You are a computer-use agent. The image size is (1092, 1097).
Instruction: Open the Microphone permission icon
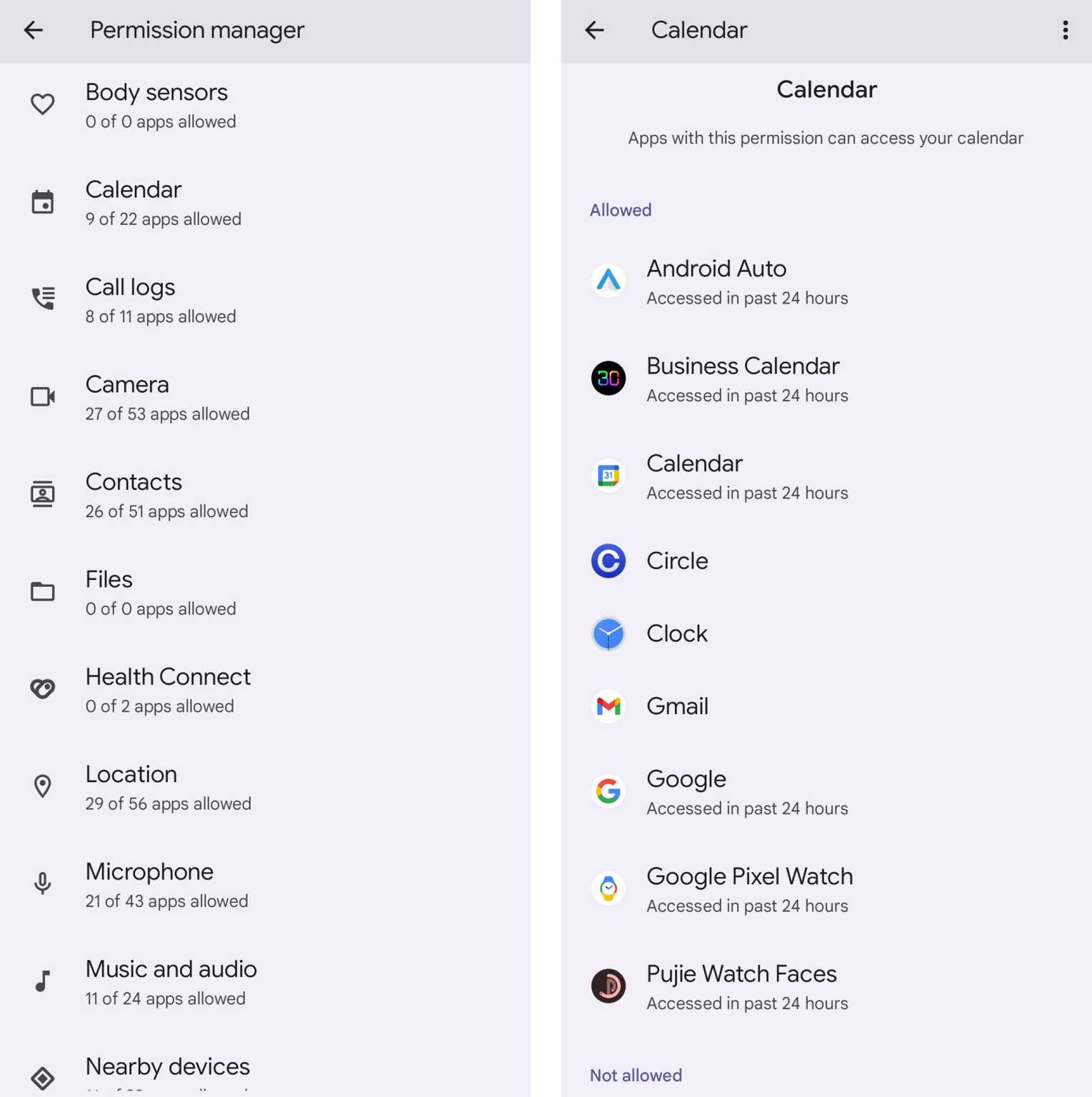click(x=42, y=883)
